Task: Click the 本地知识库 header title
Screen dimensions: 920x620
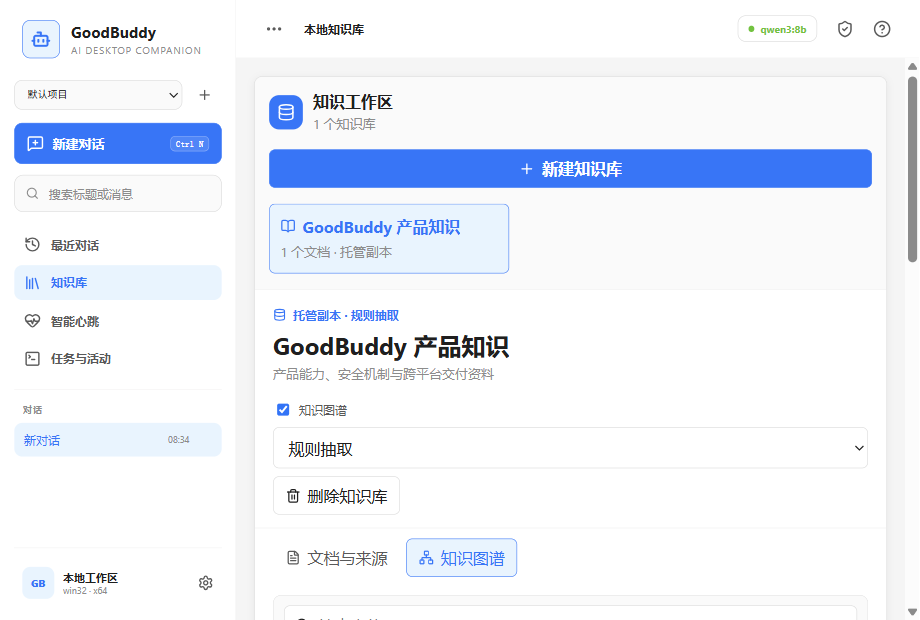Action: (334, 29)
